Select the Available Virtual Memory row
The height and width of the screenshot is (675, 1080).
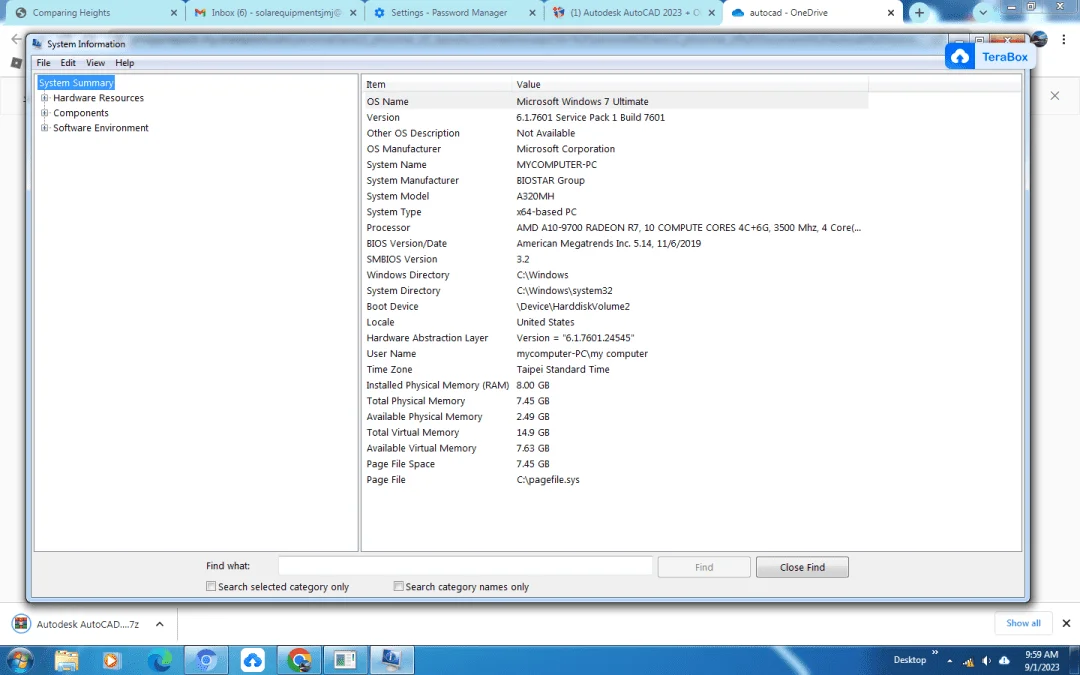click(615, 448)
